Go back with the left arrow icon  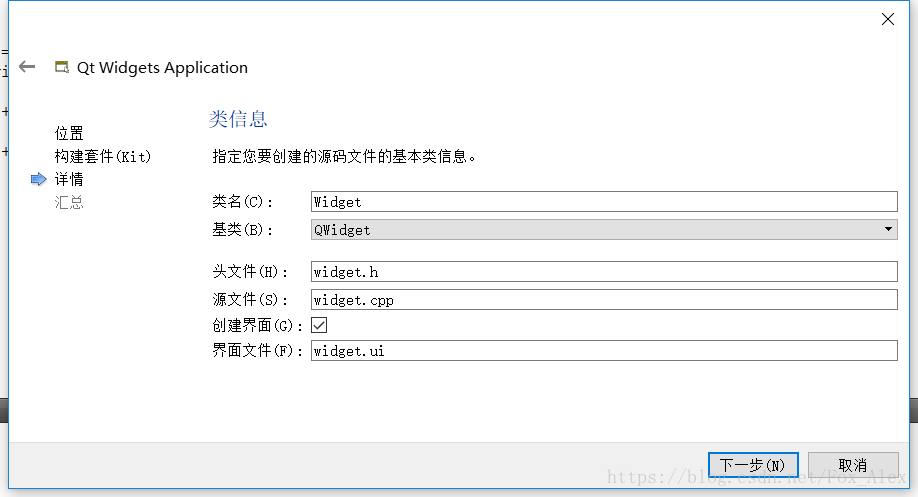27,67
